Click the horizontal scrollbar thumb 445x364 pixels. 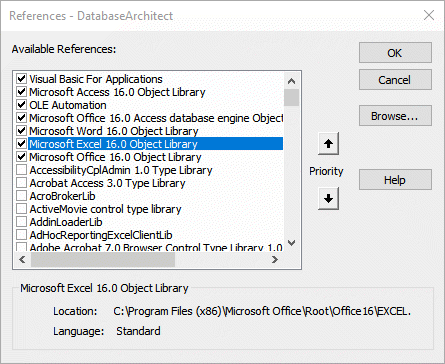point(103,259)
